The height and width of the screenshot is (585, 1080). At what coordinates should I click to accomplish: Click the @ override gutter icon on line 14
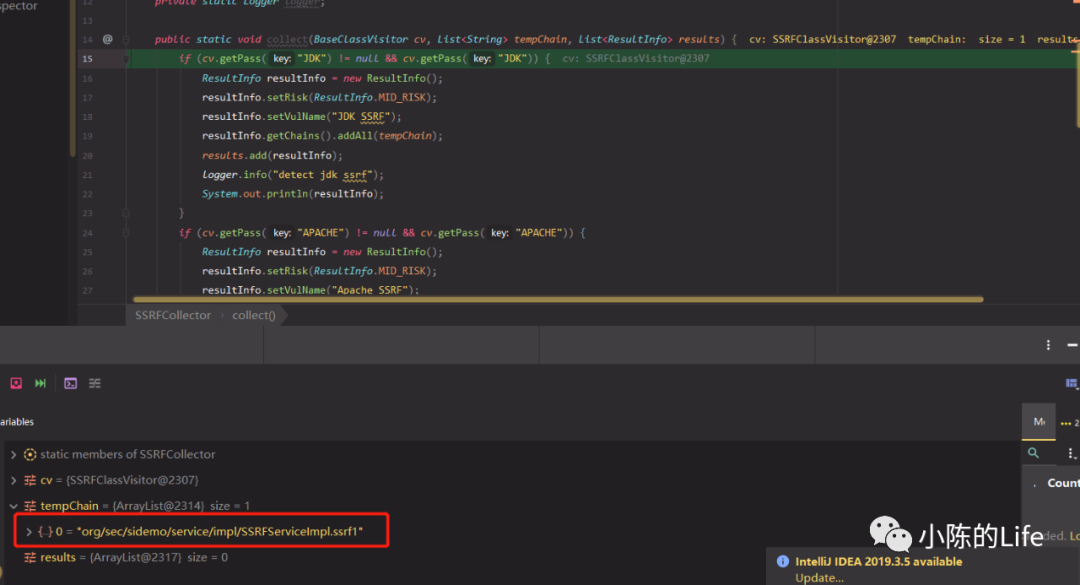tap(107, 39)
